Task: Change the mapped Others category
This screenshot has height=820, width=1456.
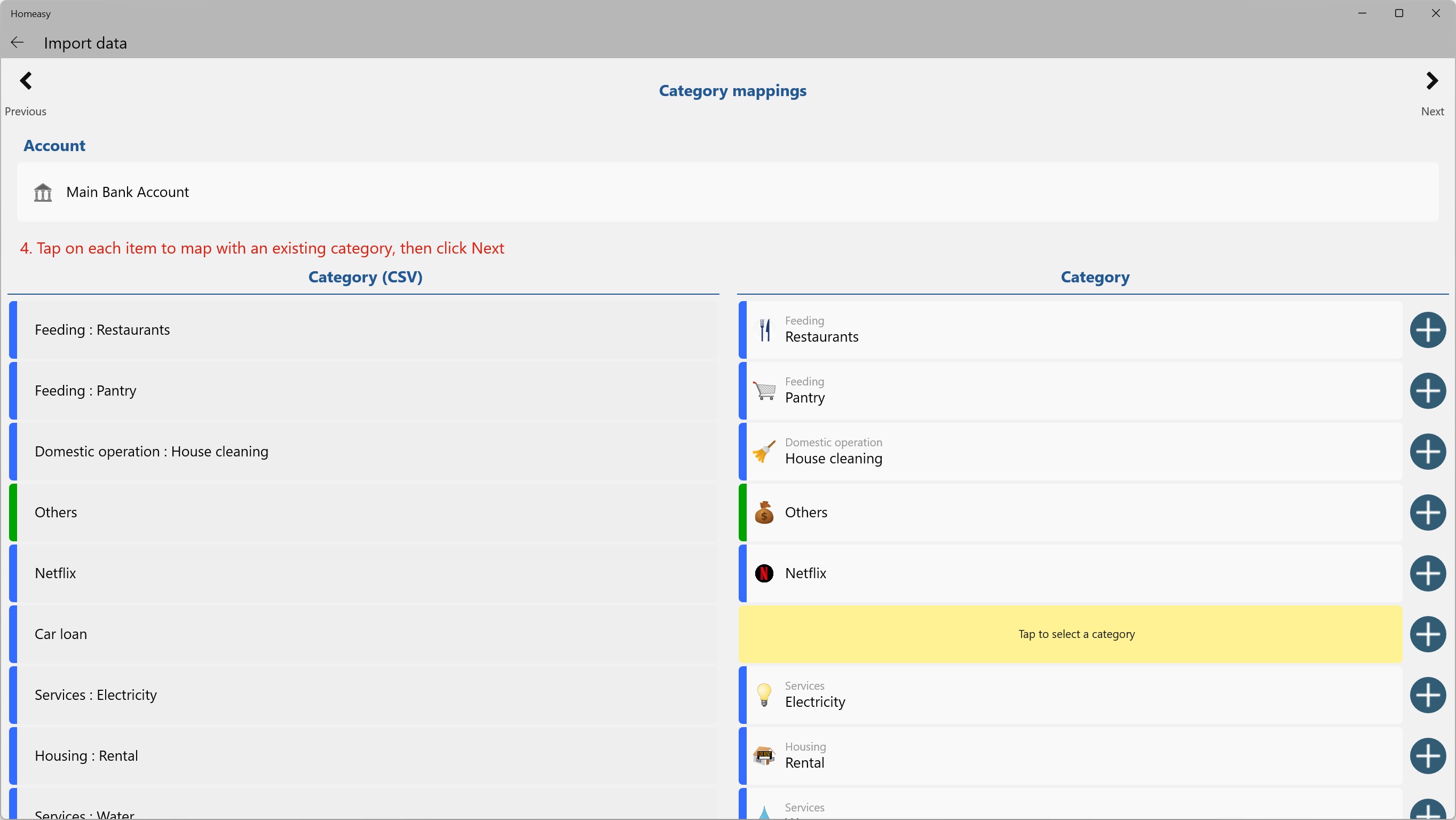Action: point(1070,512)
